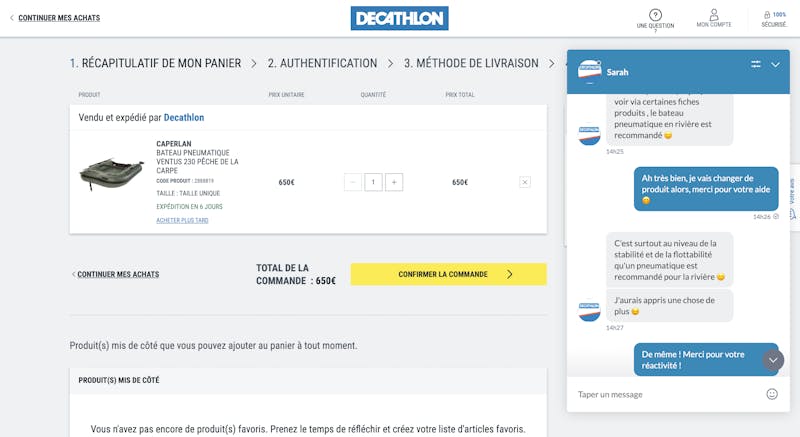This screenshot has height=437, width=800.
Task: Open the emoji picker in chat
Action: pyautogui.click(x=772, y=394)
